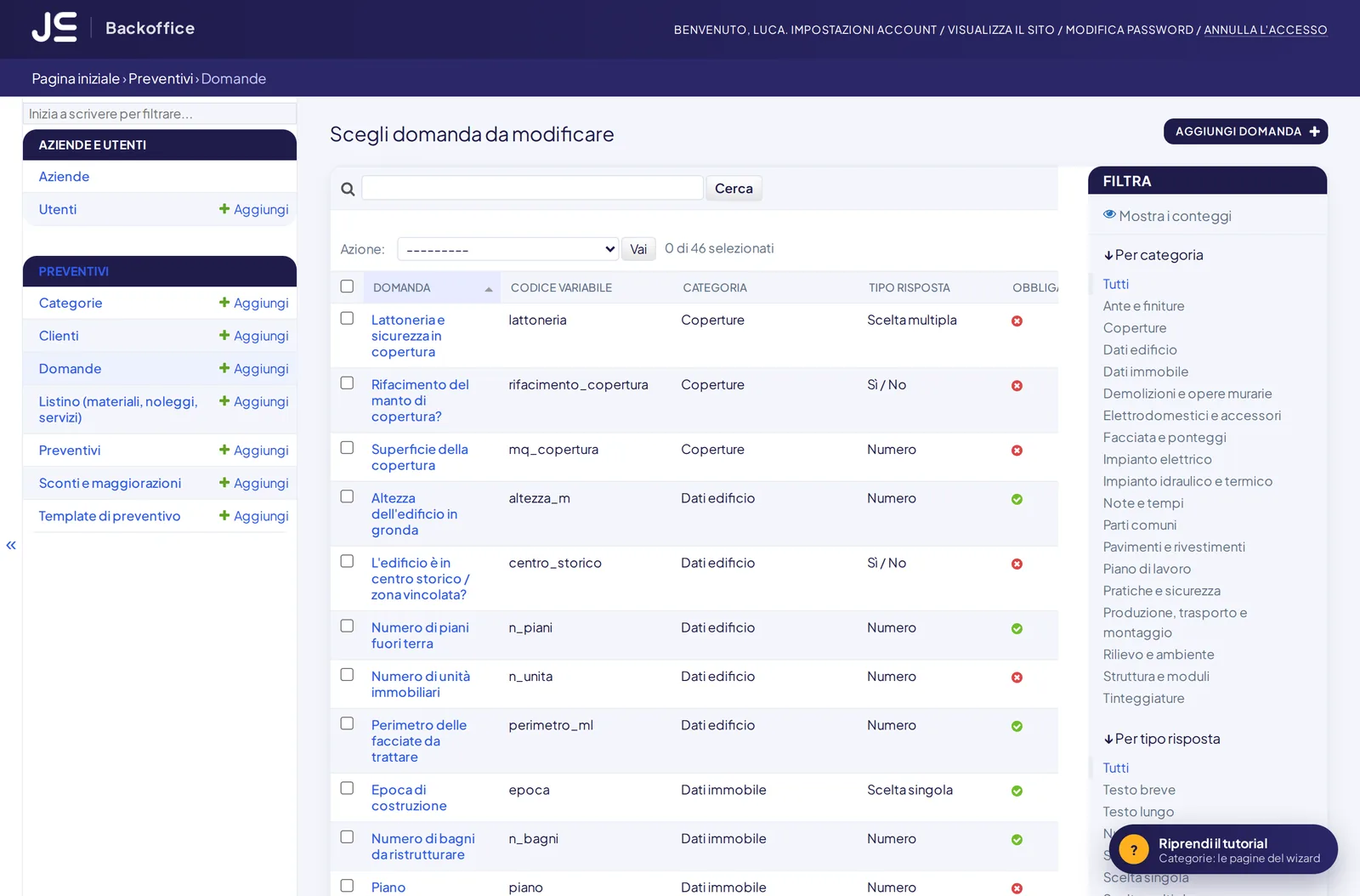
Task: Click ANNULLA L'ACCESSO link
Action: click(1265, 30)
